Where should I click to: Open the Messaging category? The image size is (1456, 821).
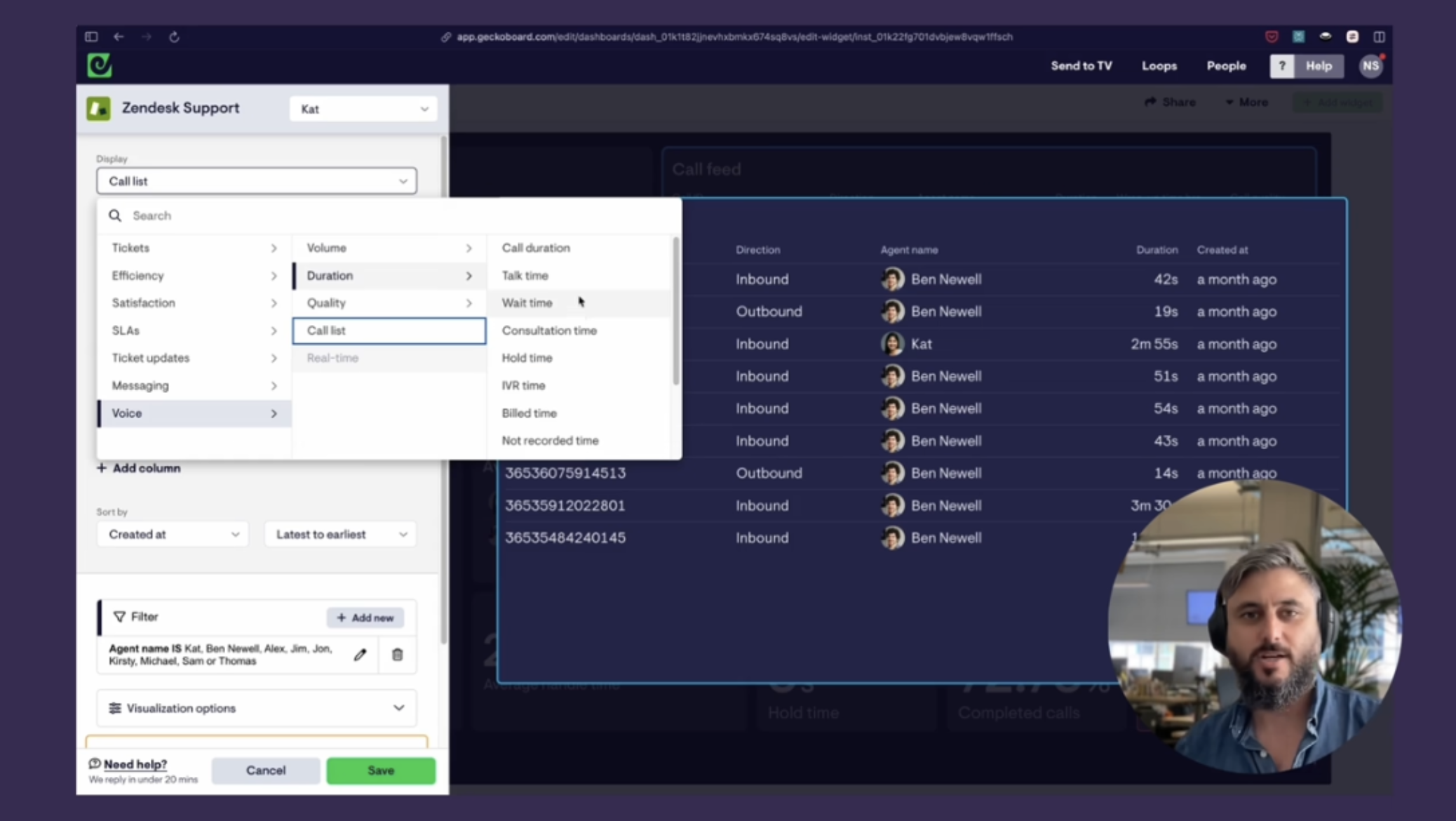(194, 385)
